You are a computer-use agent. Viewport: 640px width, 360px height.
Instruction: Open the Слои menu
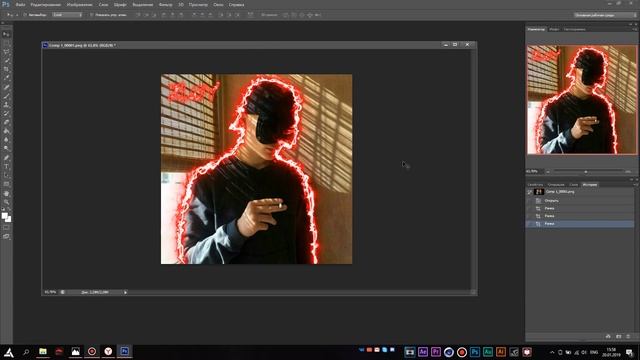[x=103, y=4]
